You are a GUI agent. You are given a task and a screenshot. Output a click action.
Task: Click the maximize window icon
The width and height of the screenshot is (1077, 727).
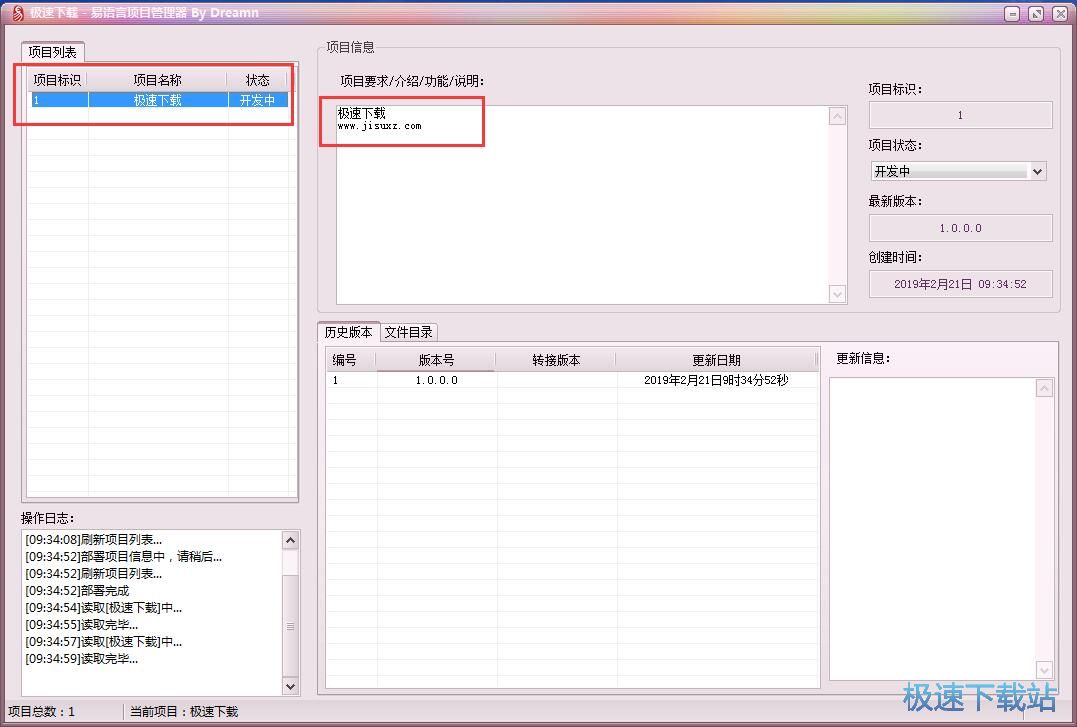pyautogui.click(x=1036, y=14)
